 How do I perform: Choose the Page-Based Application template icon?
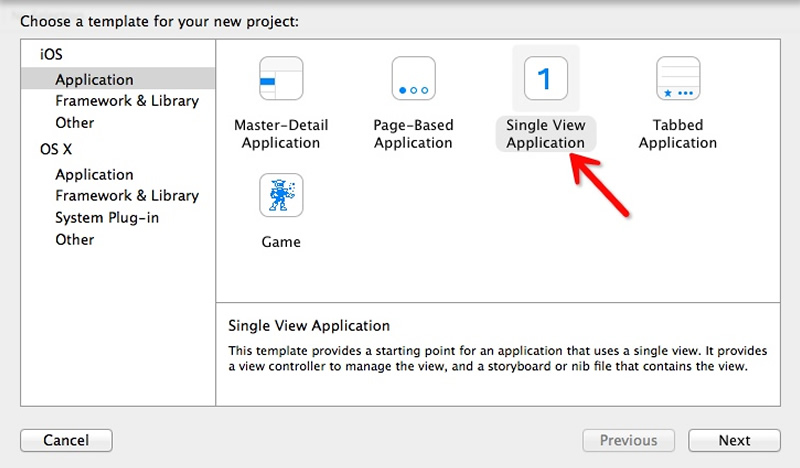click(413, 79)
